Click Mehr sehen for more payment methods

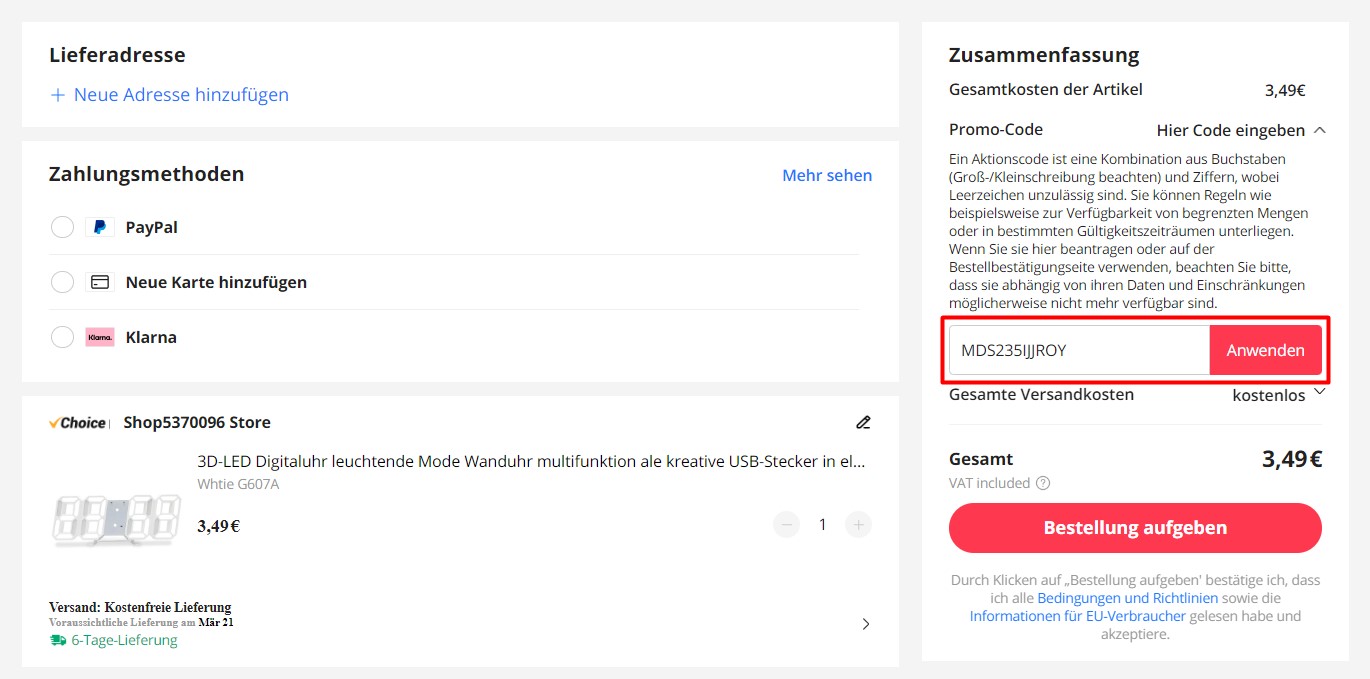(826, 175)
